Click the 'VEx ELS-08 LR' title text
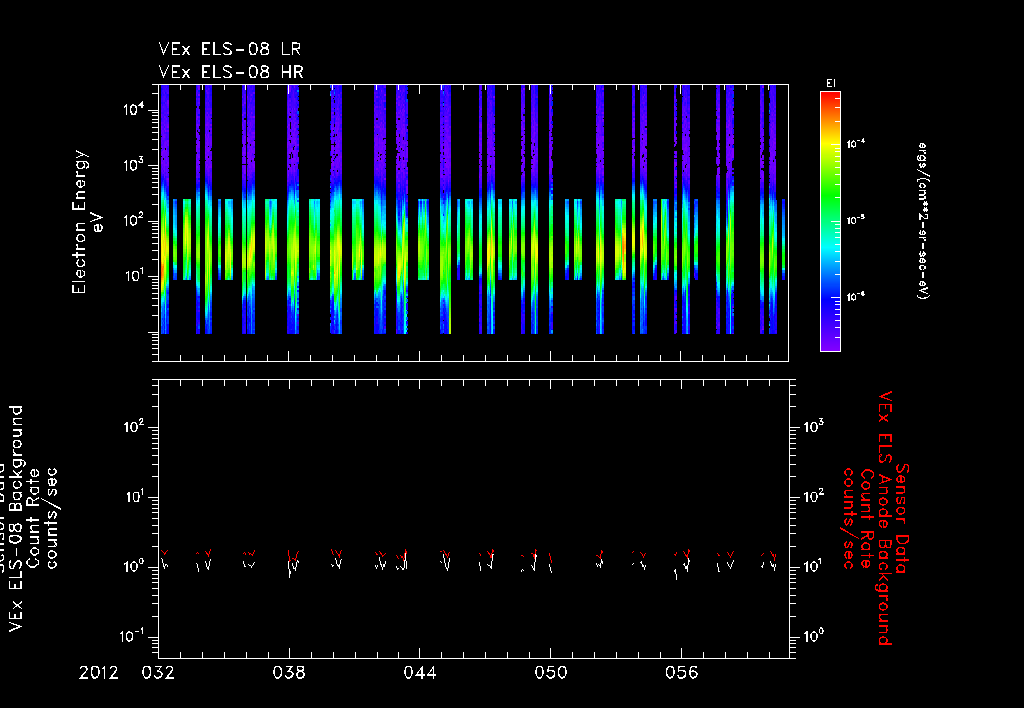 pyautogui.click(x=230, y=50)
